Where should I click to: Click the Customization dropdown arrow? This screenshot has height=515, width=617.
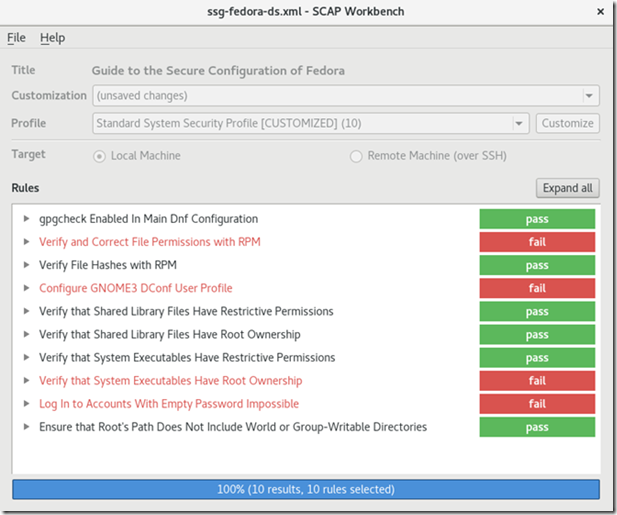point(589,96)
